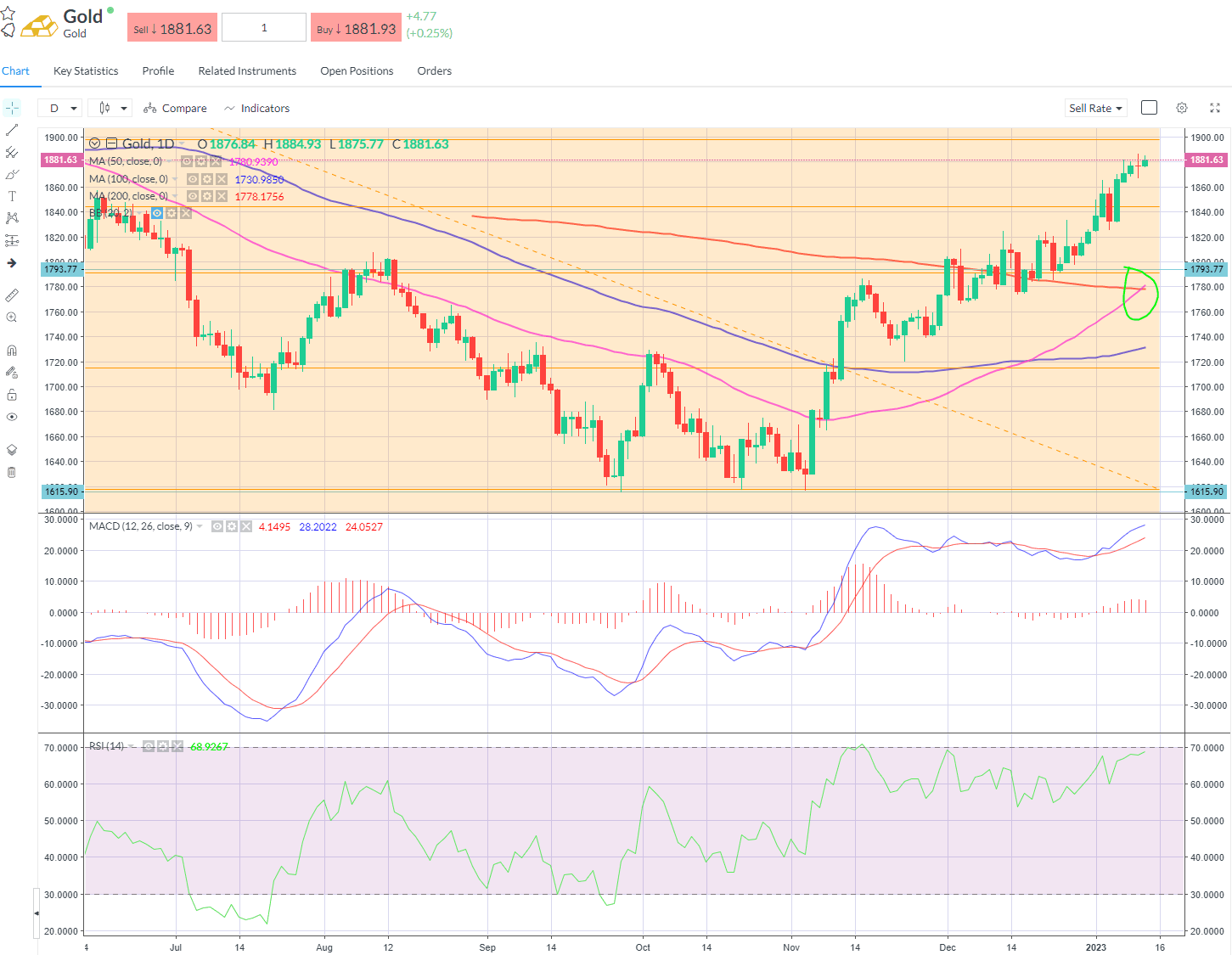Click the Sell 1881.63 button

tap(172, 28)
